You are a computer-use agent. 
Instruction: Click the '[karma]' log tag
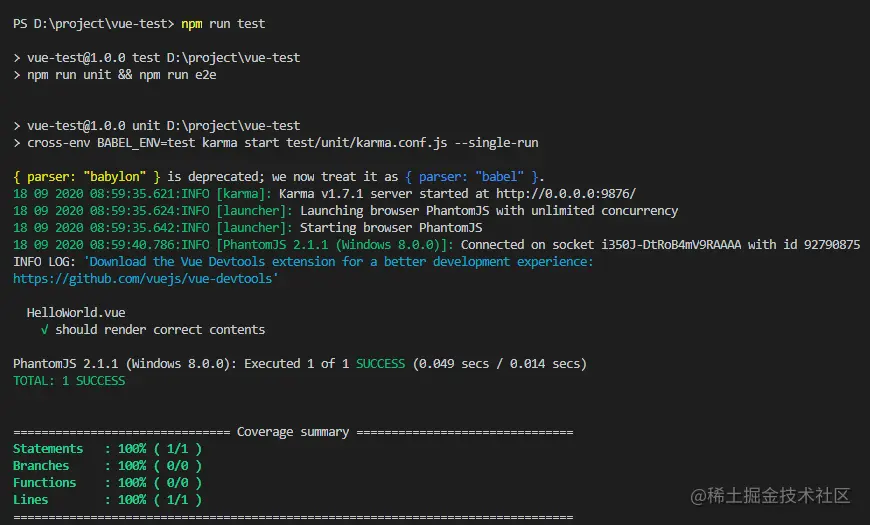pyautogui.click(x=244, y=194)
